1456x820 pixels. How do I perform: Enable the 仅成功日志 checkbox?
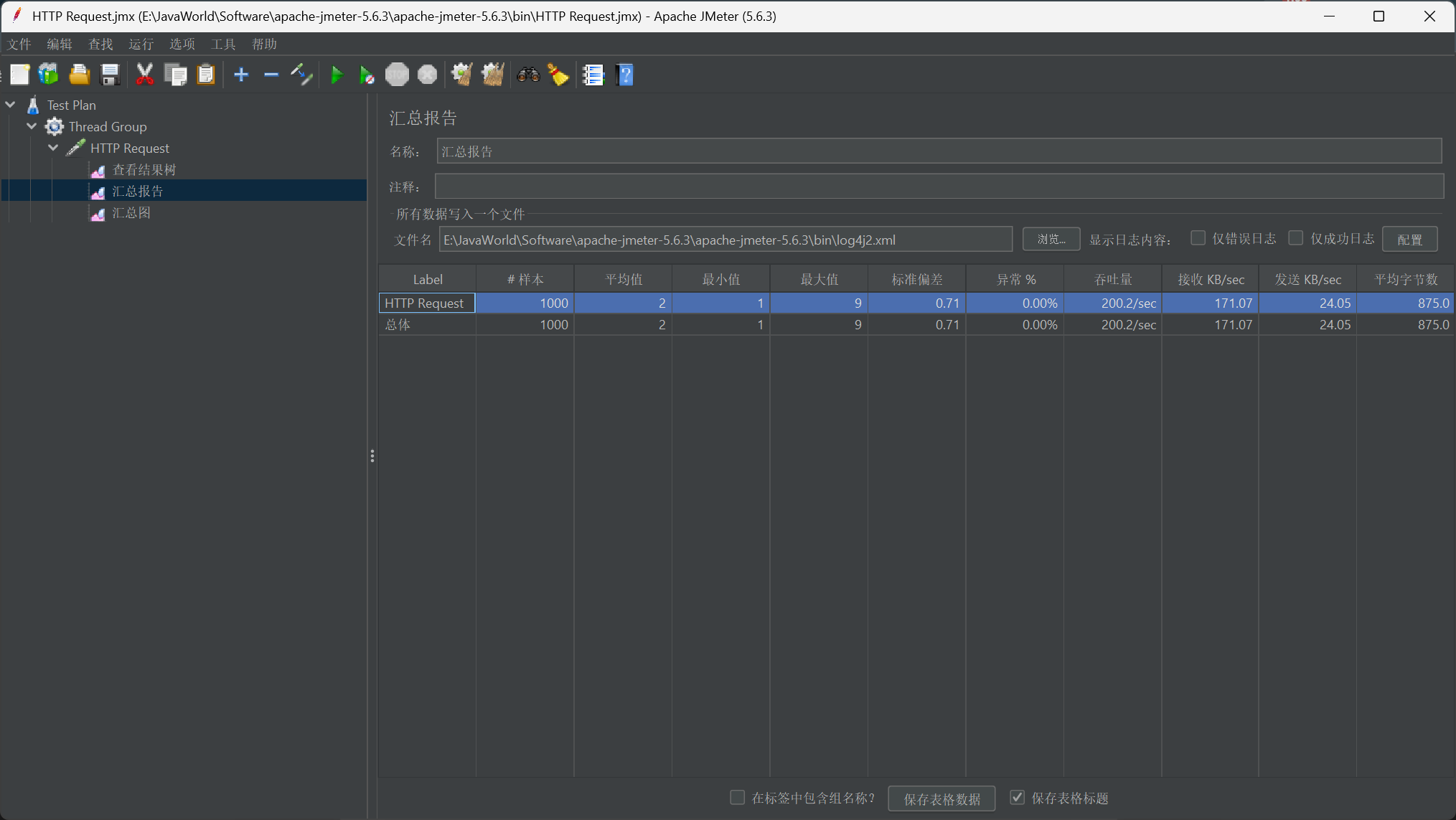click(x=1295, y=238)
